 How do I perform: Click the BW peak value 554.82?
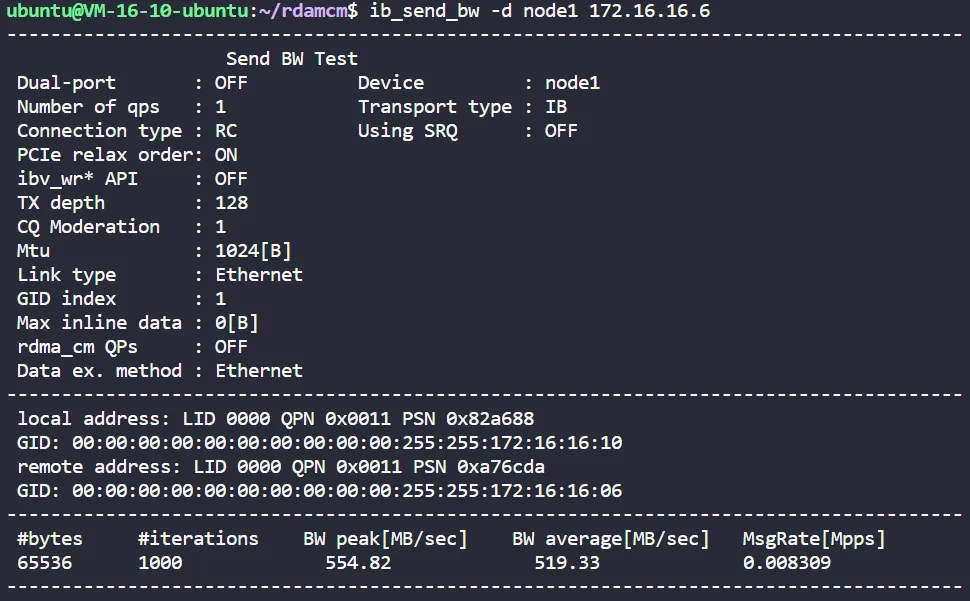358,563
